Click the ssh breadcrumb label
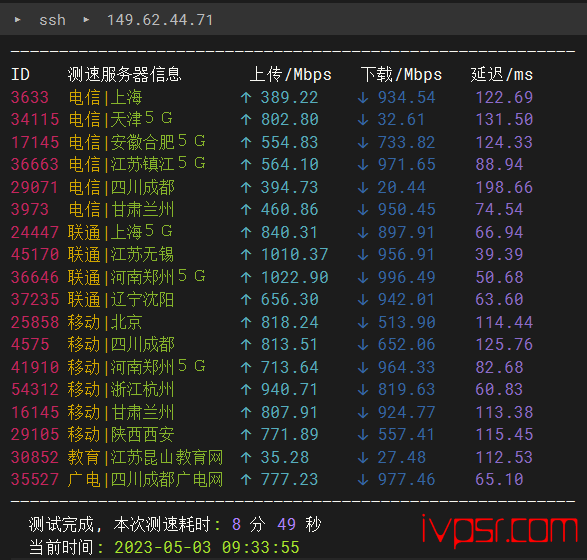This screenshot has height=560, width=587. tap(52, 20)
